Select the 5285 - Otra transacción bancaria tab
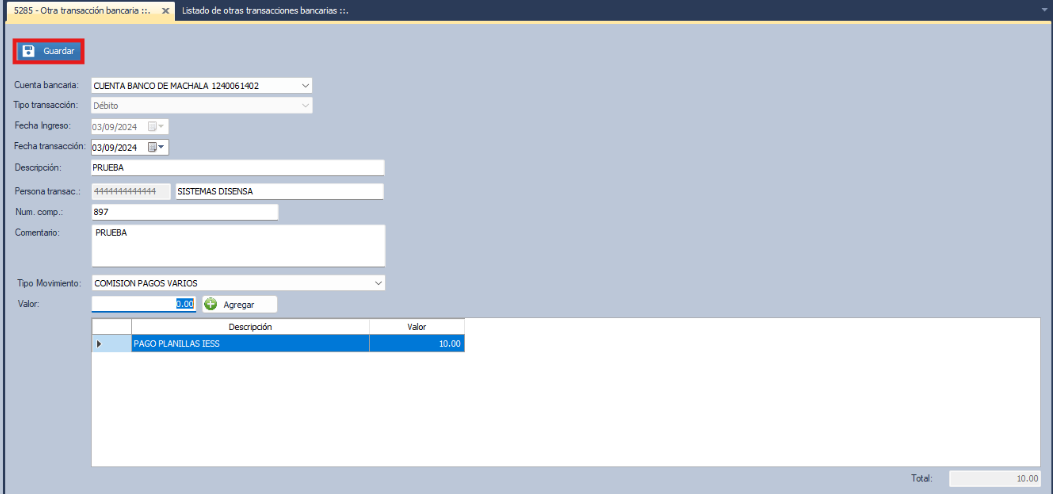 click(80, 9)
